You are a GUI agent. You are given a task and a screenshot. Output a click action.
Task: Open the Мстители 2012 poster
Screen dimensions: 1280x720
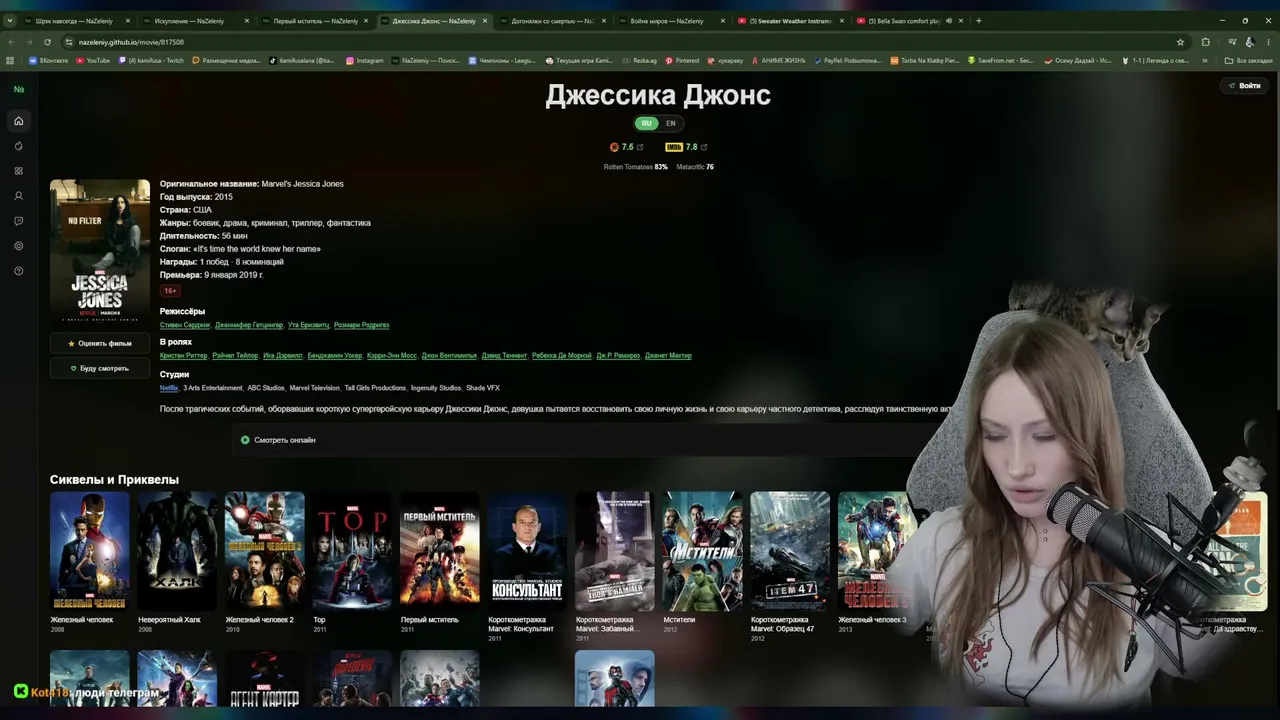(x=702, y=550)
